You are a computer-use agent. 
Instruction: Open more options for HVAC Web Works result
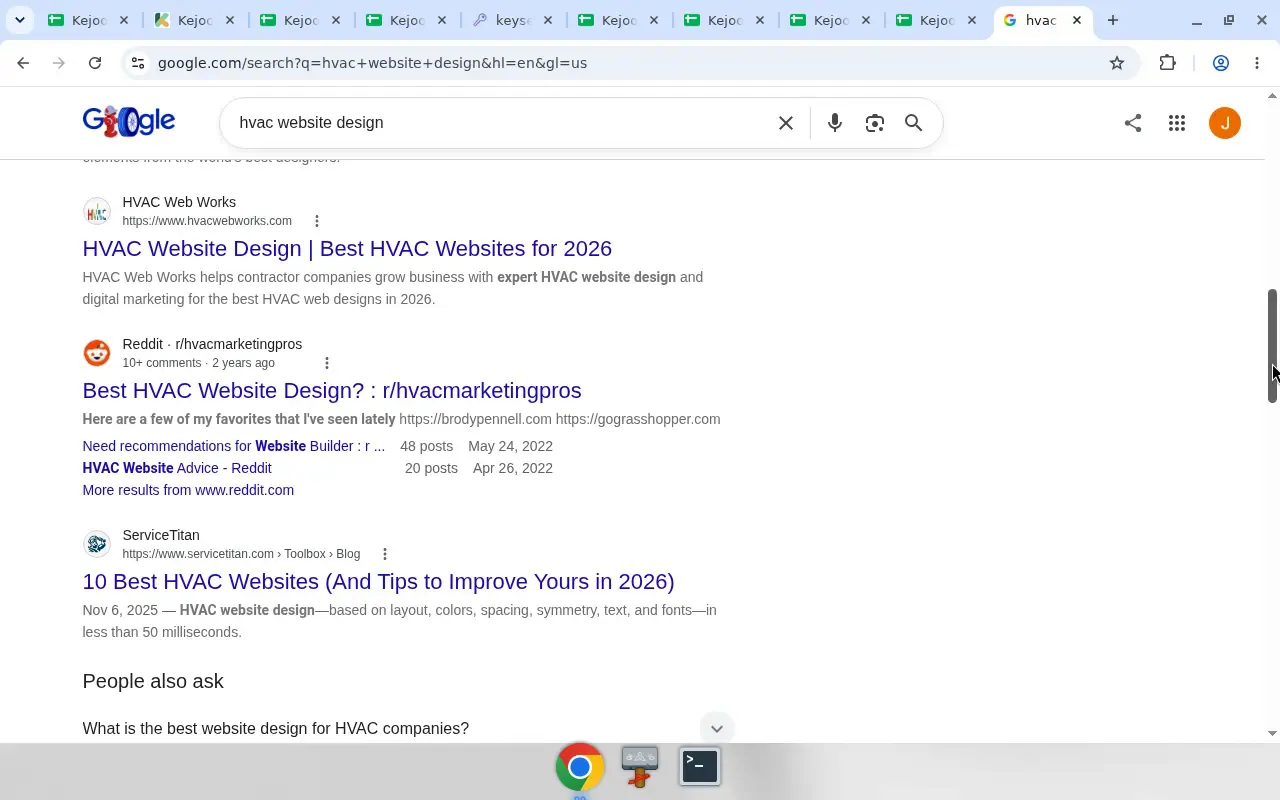pos(317,221)
